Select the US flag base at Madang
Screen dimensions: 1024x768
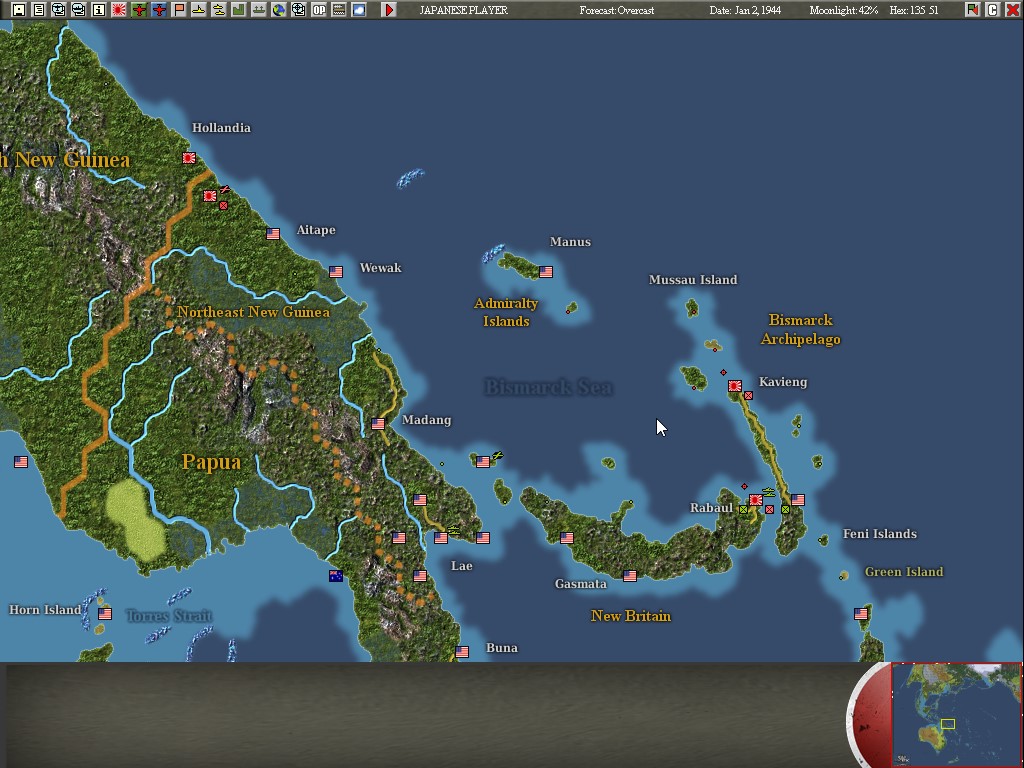pos(378,424)
